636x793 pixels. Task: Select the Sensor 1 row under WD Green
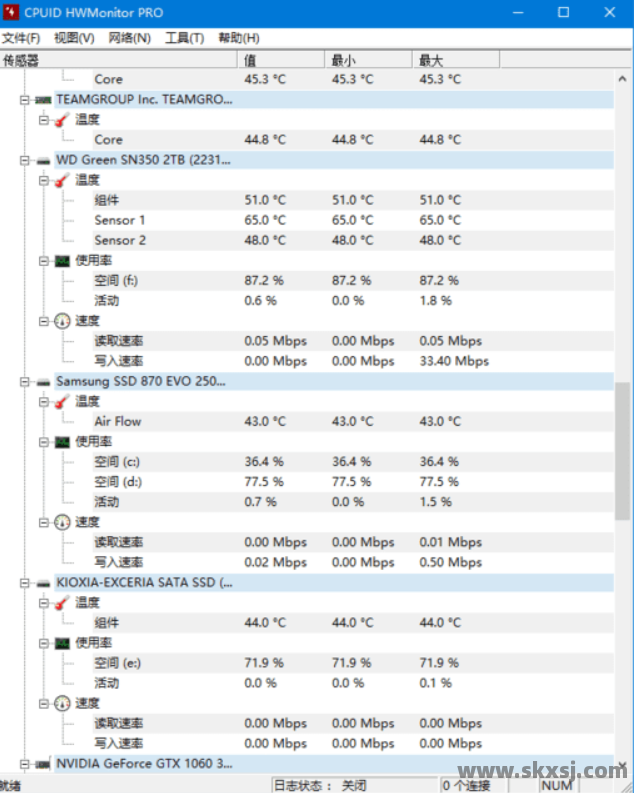(x=120, y=220)
